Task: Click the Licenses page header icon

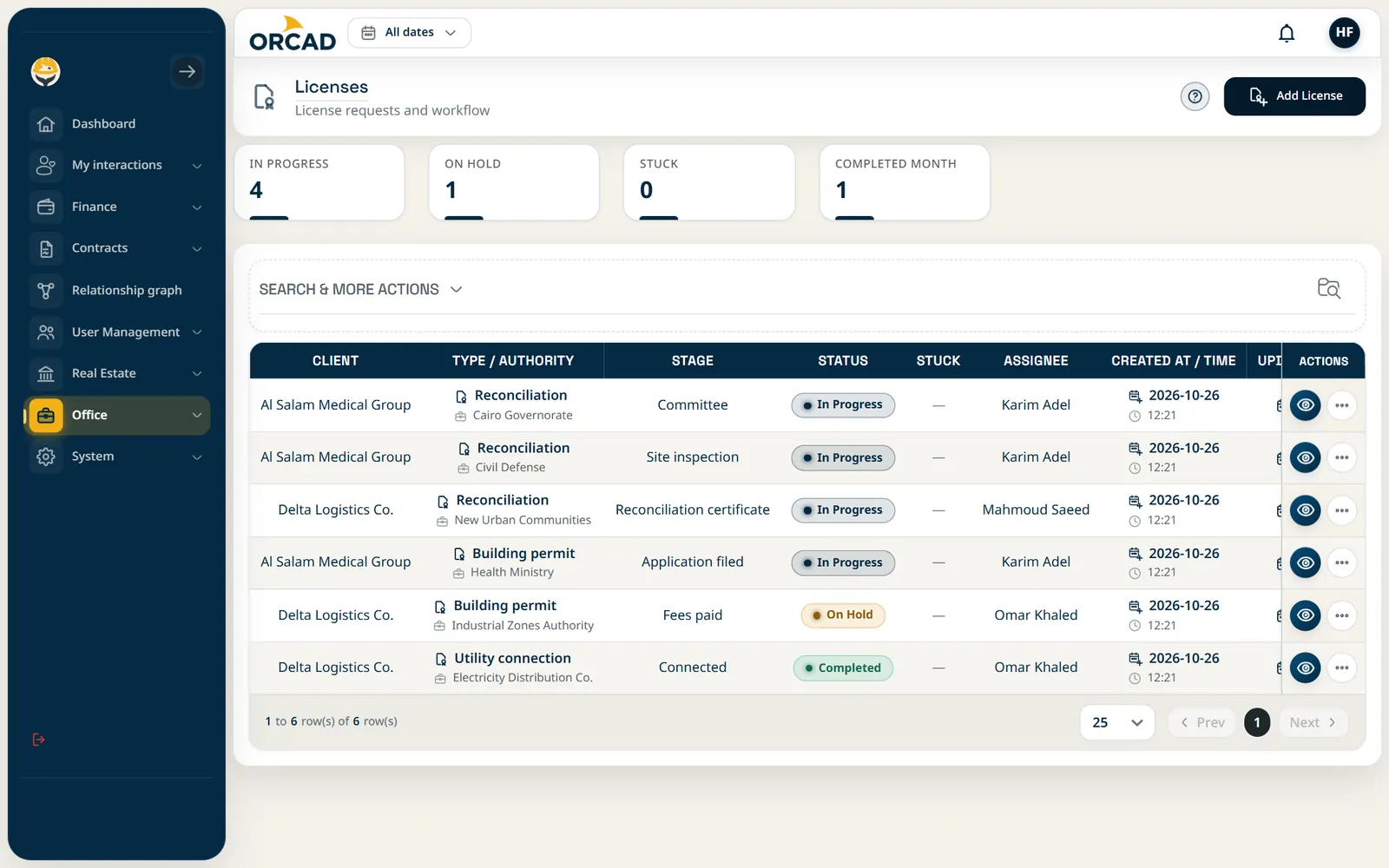Action: coord(264,96)
